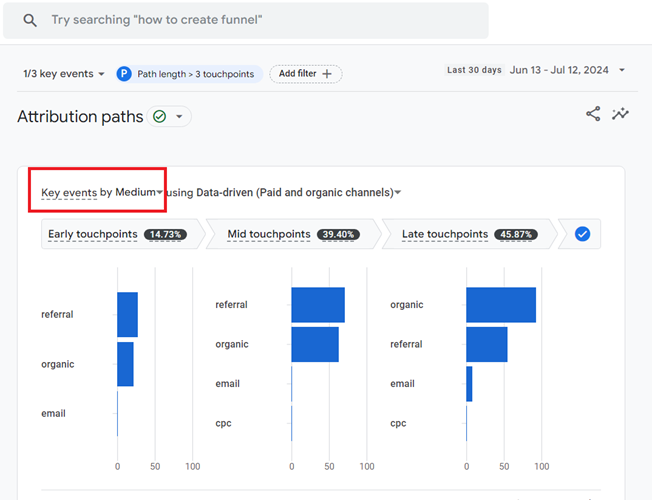Open the Medium dimension dropdown
The height and width of the screenshot is (500, 652).
[139, 192]
